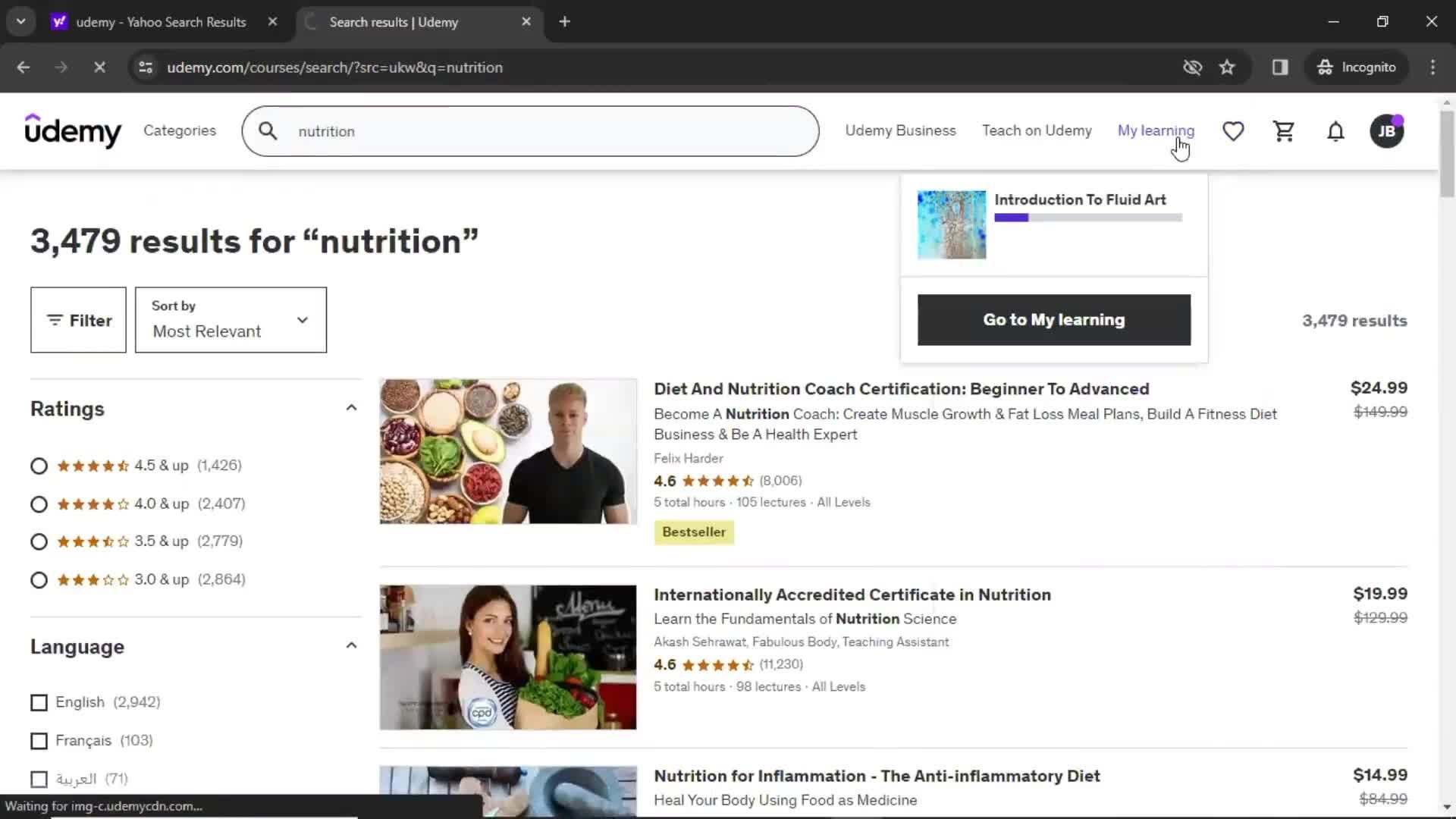
Task: Expand the Sort by Most Relevant dropdown
Action: pyautogui.click(x=231, y=319)
